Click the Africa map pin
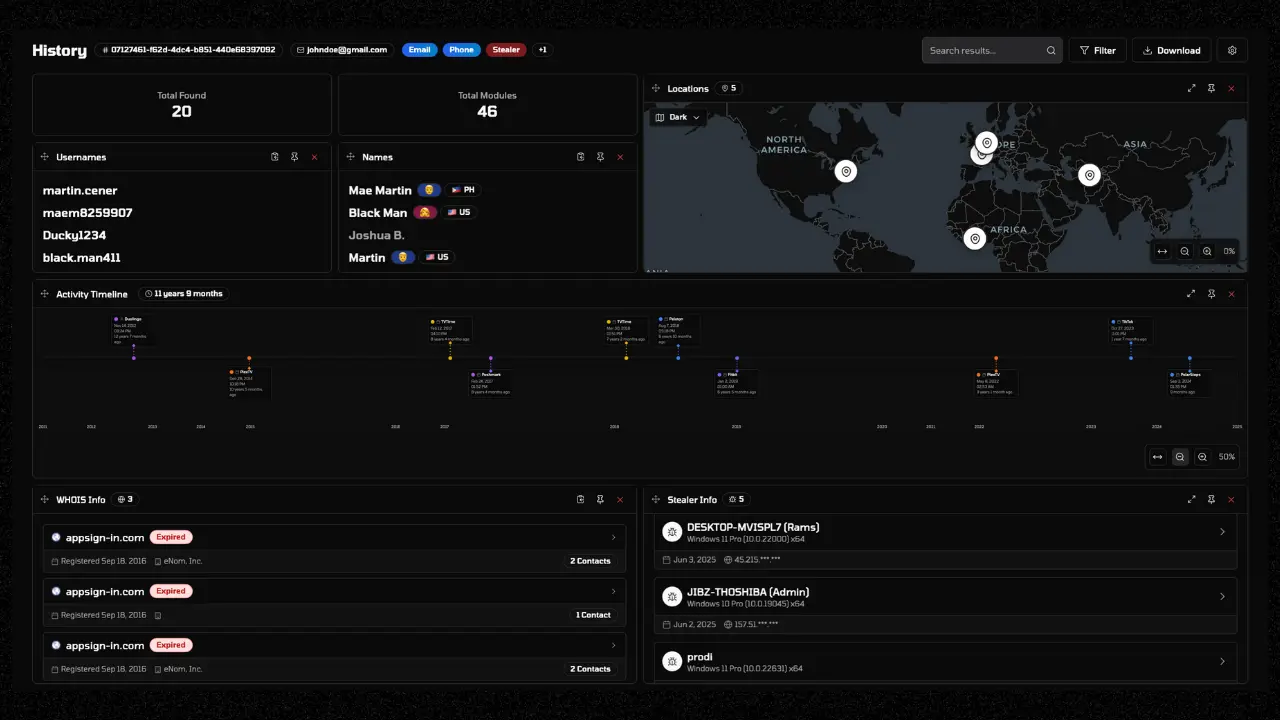This screenshot has height=720, width=1280. (x=974, y=238)
